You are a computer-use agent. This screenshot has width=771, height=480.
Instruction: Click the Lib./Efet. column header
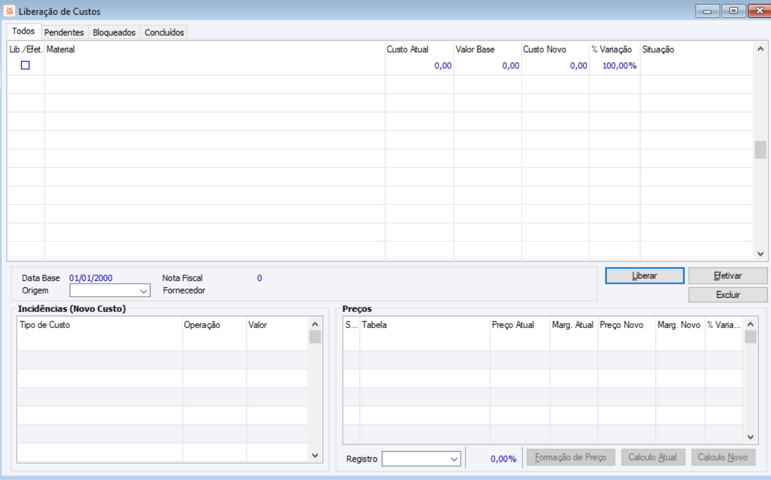(26, 49)
